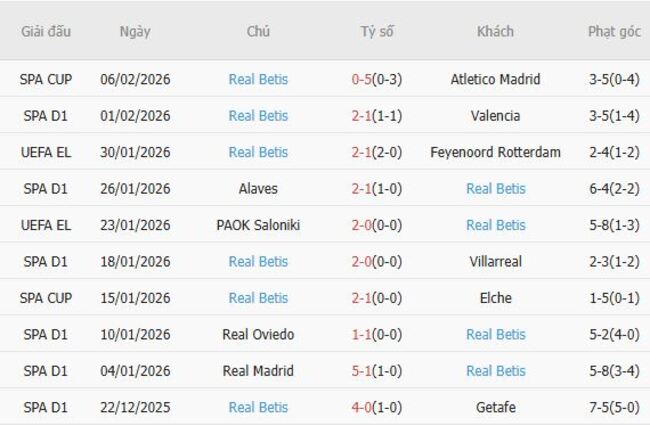This screenshot has width=650, height=426.
Task: Click Elche in the guest column
Action: coord(495,298)
